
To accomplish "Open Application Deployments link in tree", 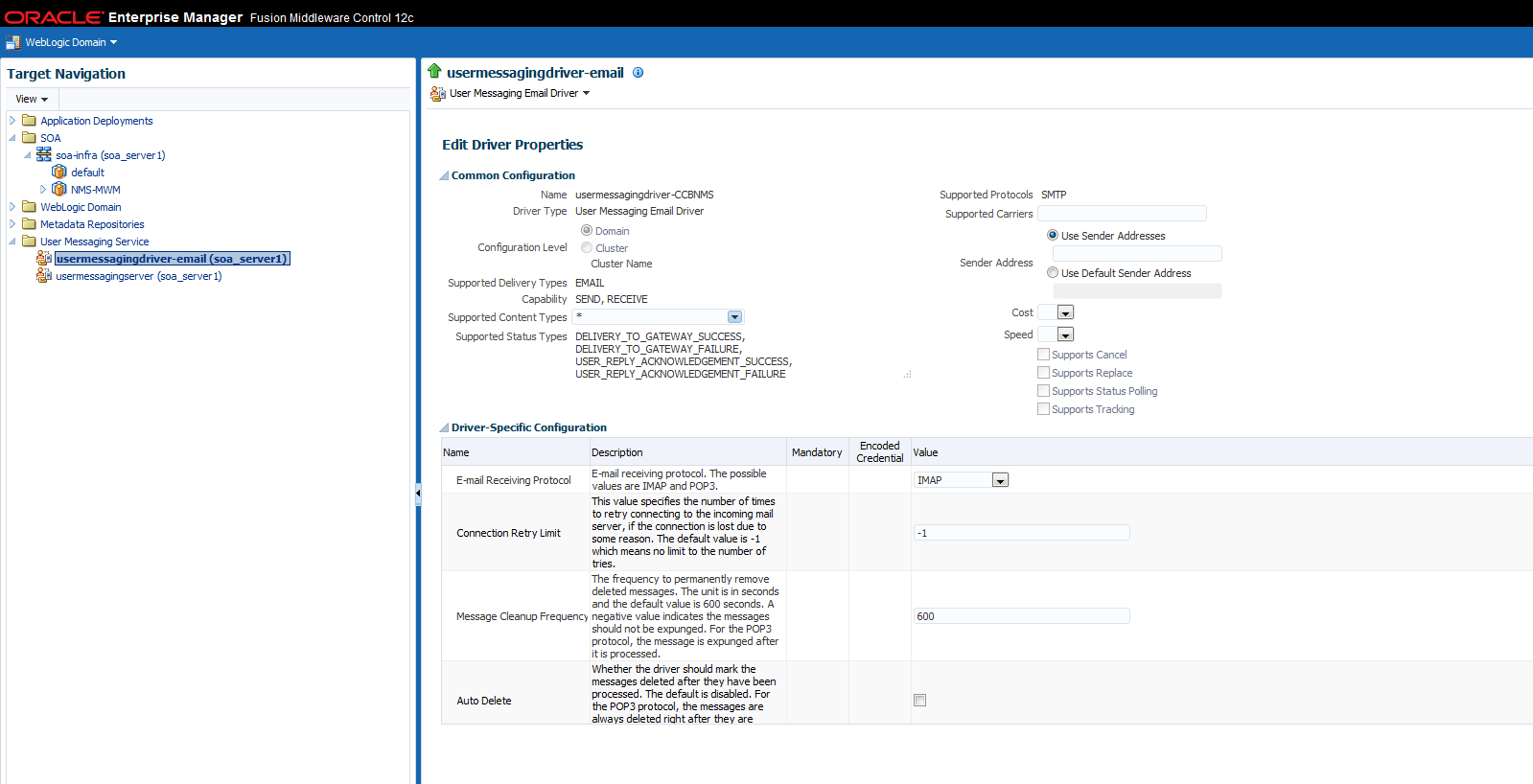I will [x=97, y=121].
